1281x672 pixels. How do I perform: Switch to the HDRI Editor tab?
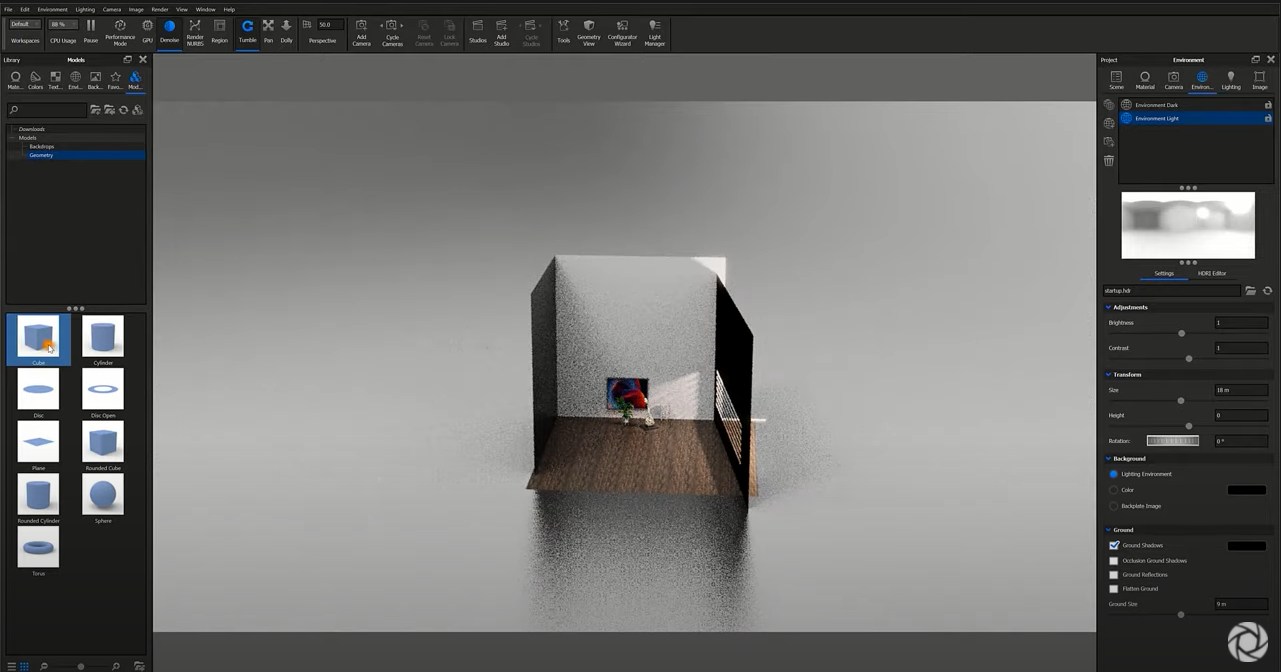[1212, 273]
